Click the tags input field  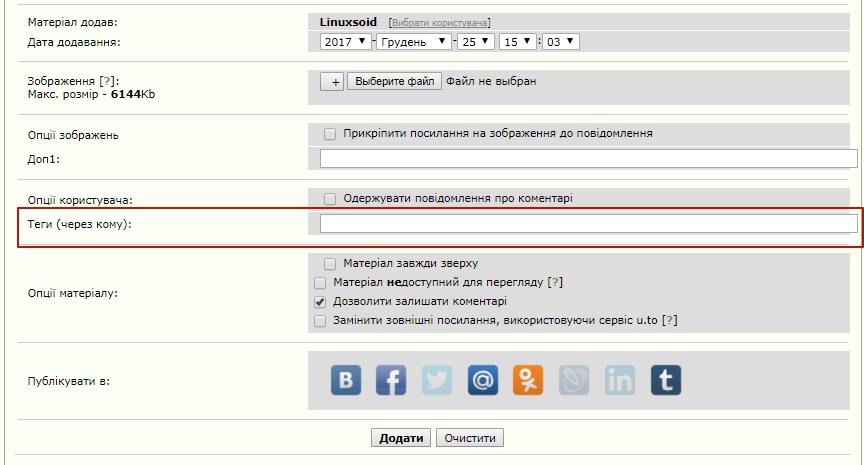[x=588, y=224]
